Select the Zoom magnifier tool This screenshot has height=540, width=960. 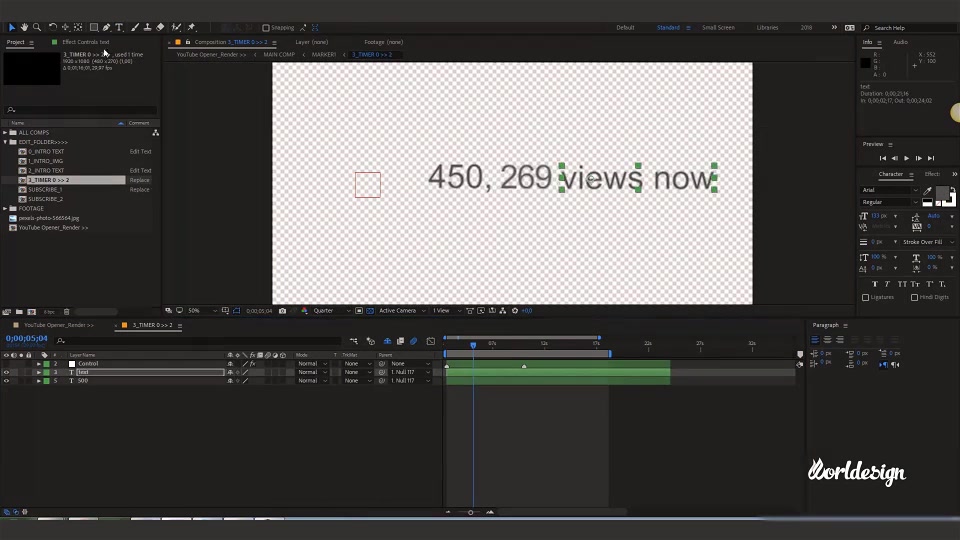(37, 28)
